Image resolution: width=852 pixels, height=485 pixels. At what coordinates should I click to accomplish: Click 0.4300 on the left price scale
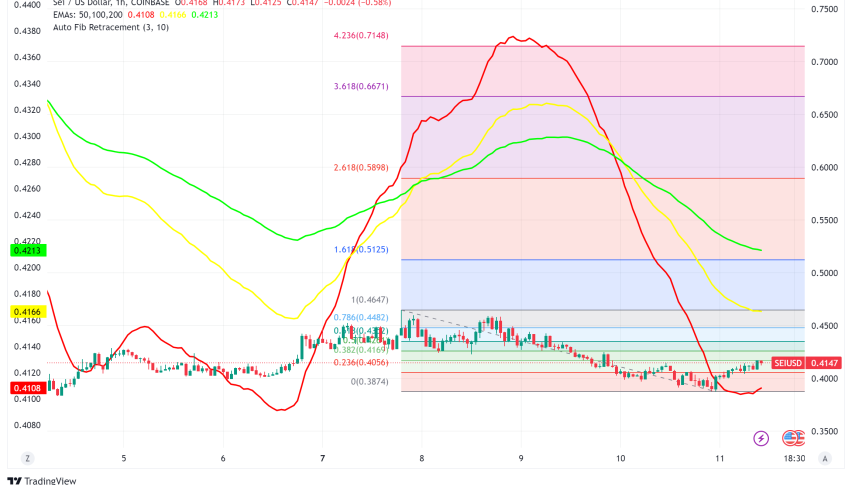click(x=27, y=136)
